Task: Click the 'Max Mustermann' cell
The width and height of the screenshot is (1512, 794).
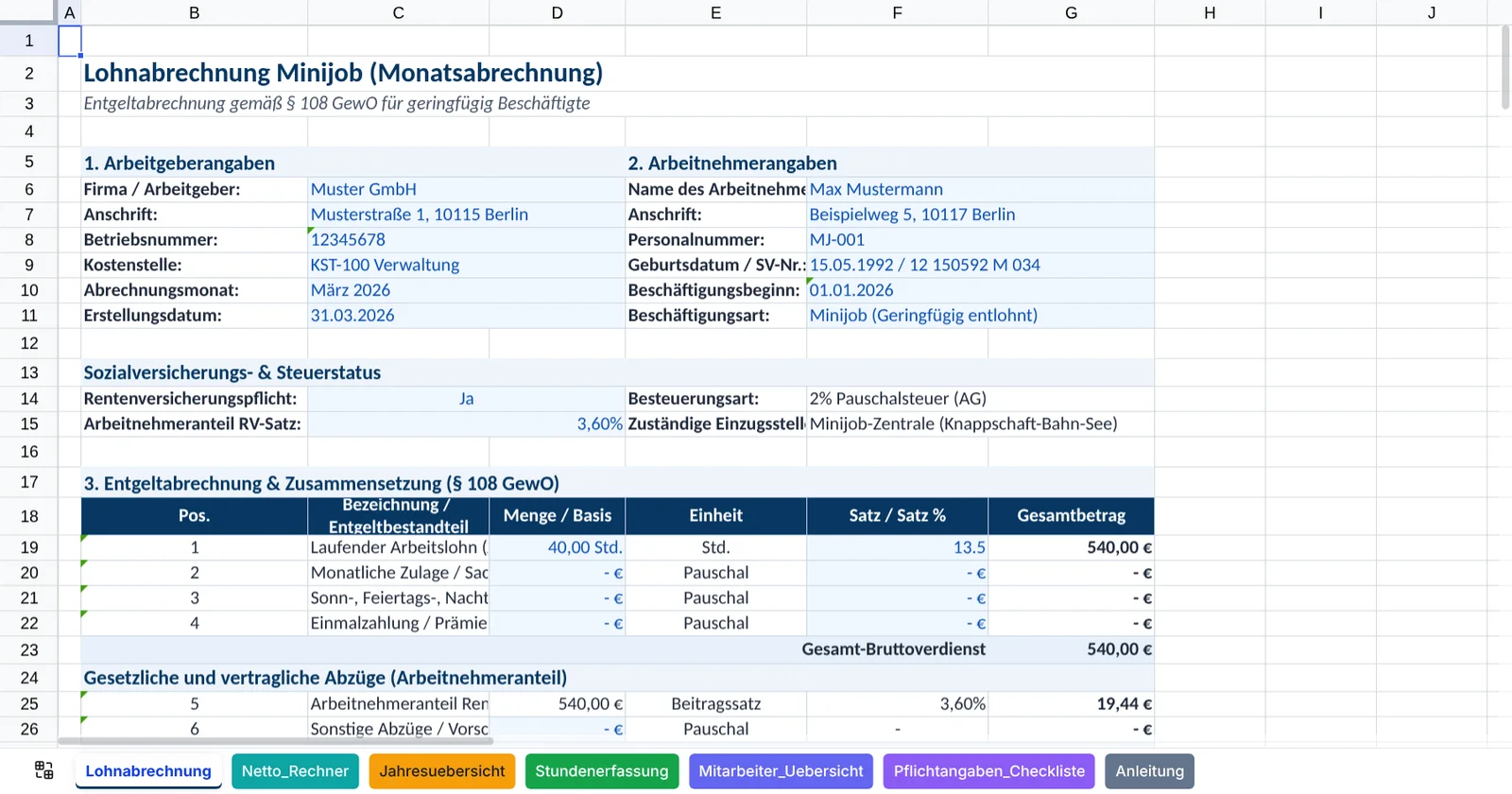Action: click(980, 189)
